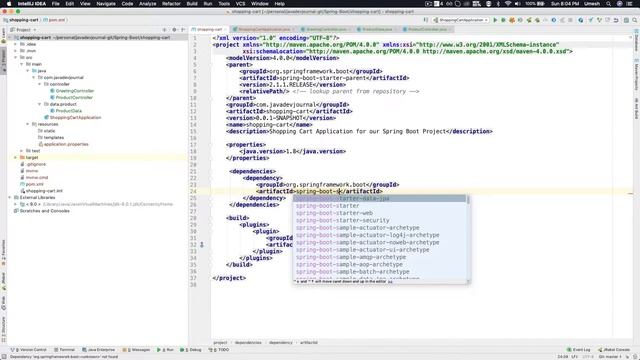This screenshot has height=360, width=640.
Task: Select spring-boot-starter-web completion suggestion
Action: pyautogui.click(x=380, y=213)
